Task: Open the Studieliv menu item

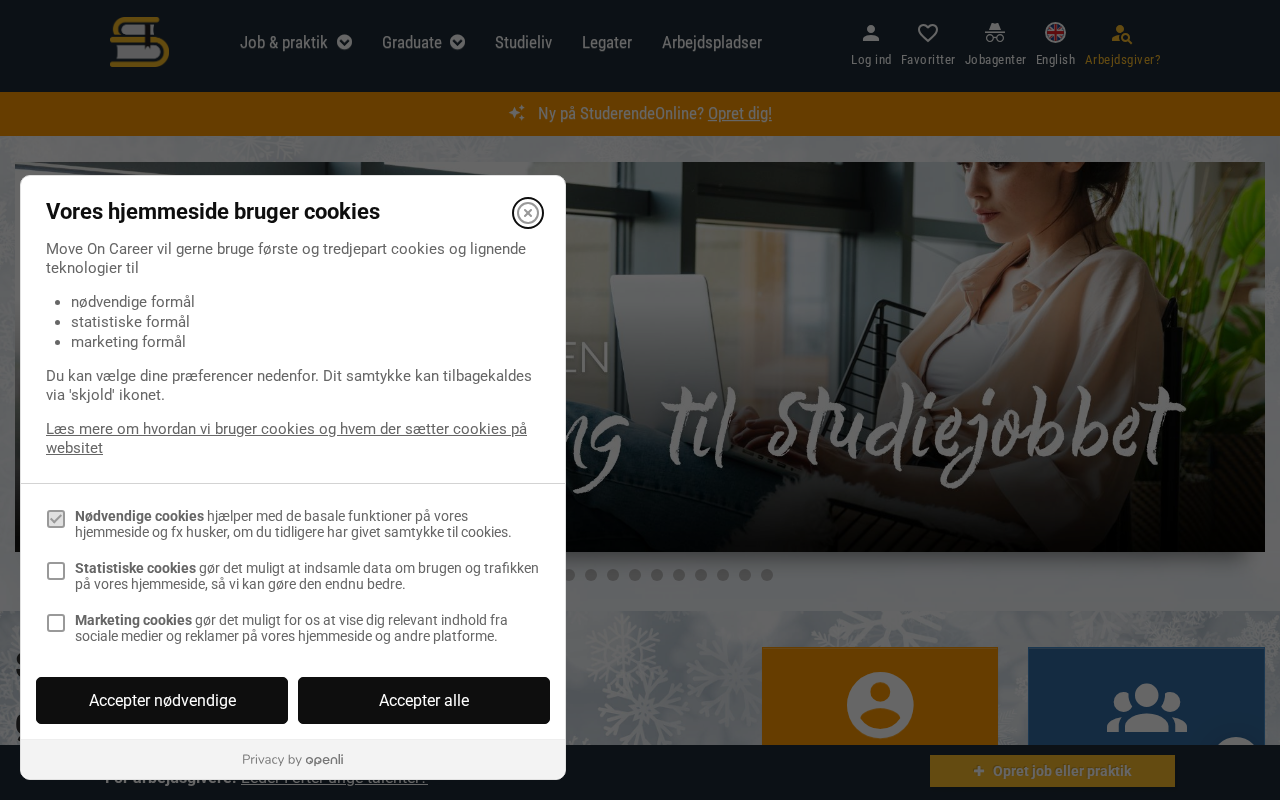Action: [523, 42]
